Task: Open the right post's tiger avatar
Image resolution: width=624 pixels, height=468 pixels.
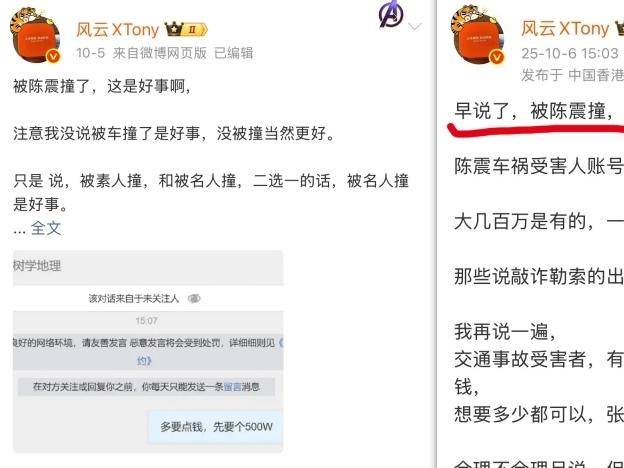Action: (x=478, y=35)
